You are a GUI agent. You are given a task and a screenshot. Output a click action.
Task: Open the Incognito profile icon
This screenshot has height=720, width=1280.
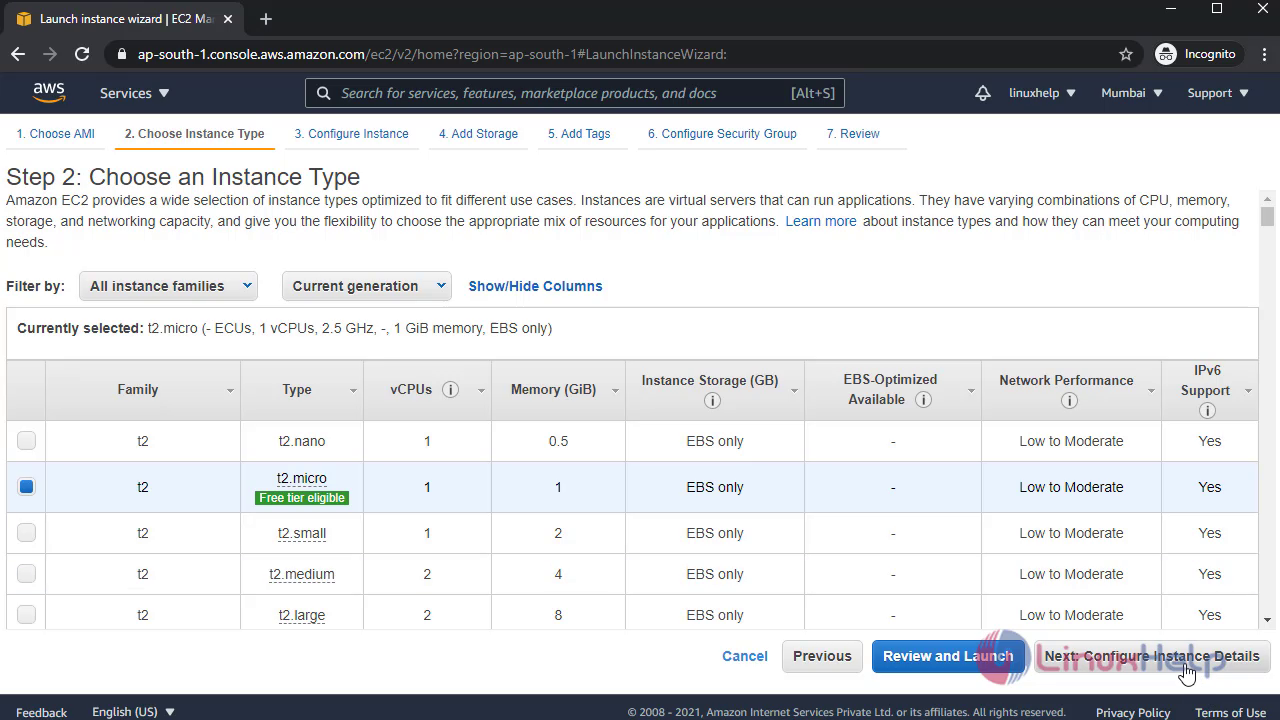tap(1166, 54)
